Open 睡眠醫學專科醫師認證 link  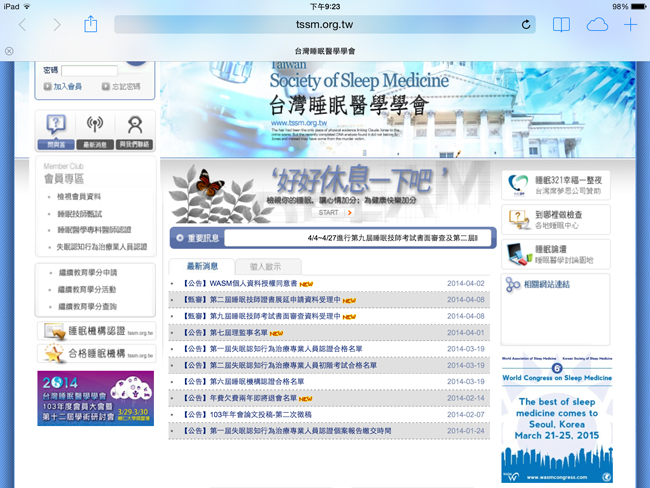coord(94,230)
